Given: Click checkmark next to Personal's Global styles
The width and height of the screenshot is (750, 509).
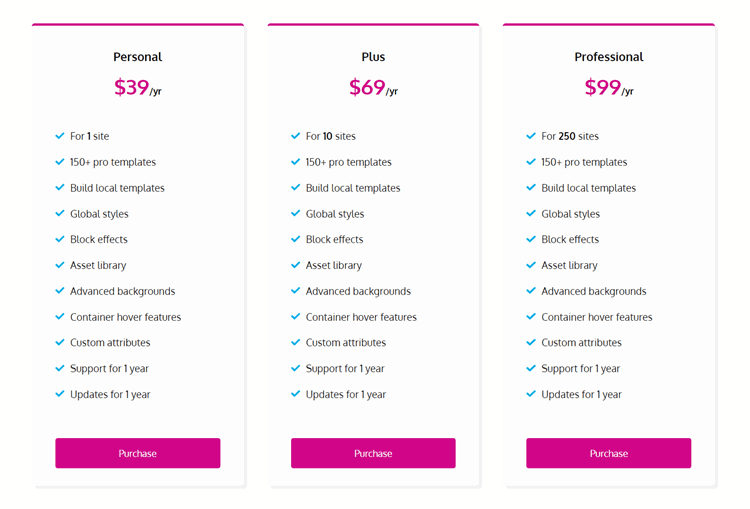Looking at the screenshot, I should (x=60, y=213).
